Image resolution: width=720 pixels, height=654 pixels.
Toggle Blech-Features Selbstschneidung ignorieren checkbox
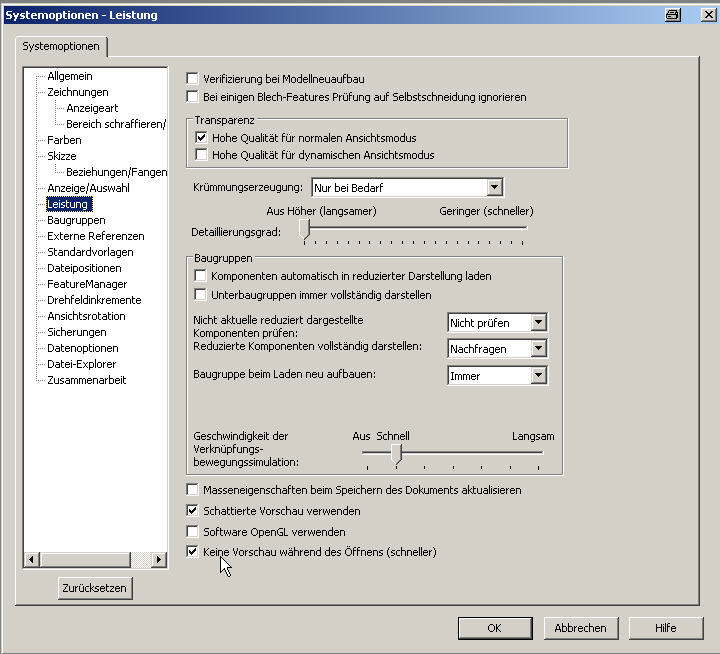point(192,97)
